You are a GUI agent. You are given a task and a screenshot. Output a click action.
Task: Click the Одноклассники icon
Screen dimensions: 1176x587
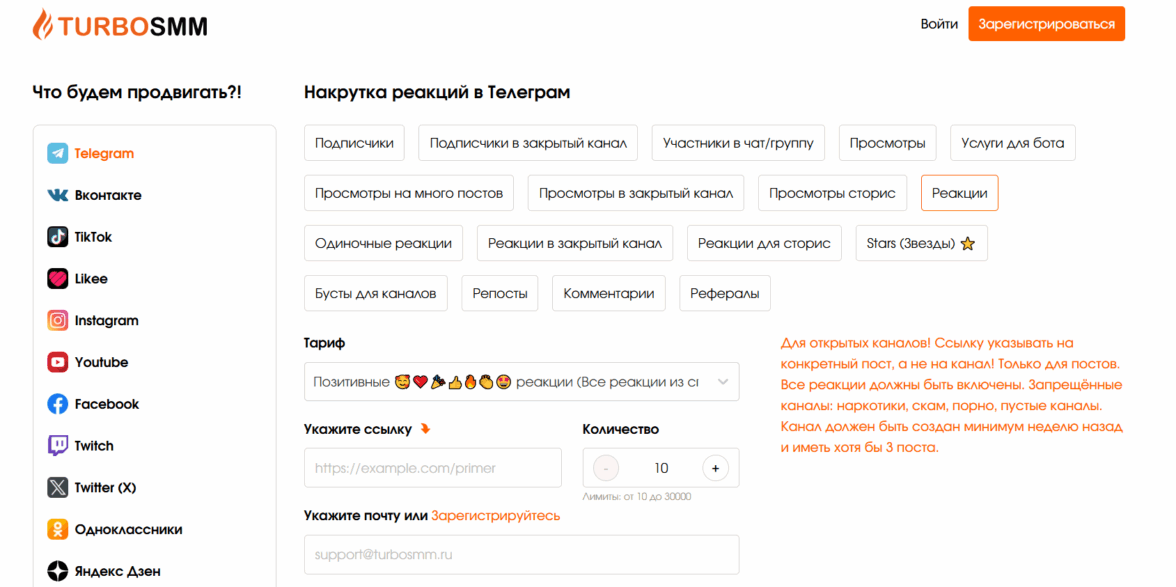click(x=58, y=529)
